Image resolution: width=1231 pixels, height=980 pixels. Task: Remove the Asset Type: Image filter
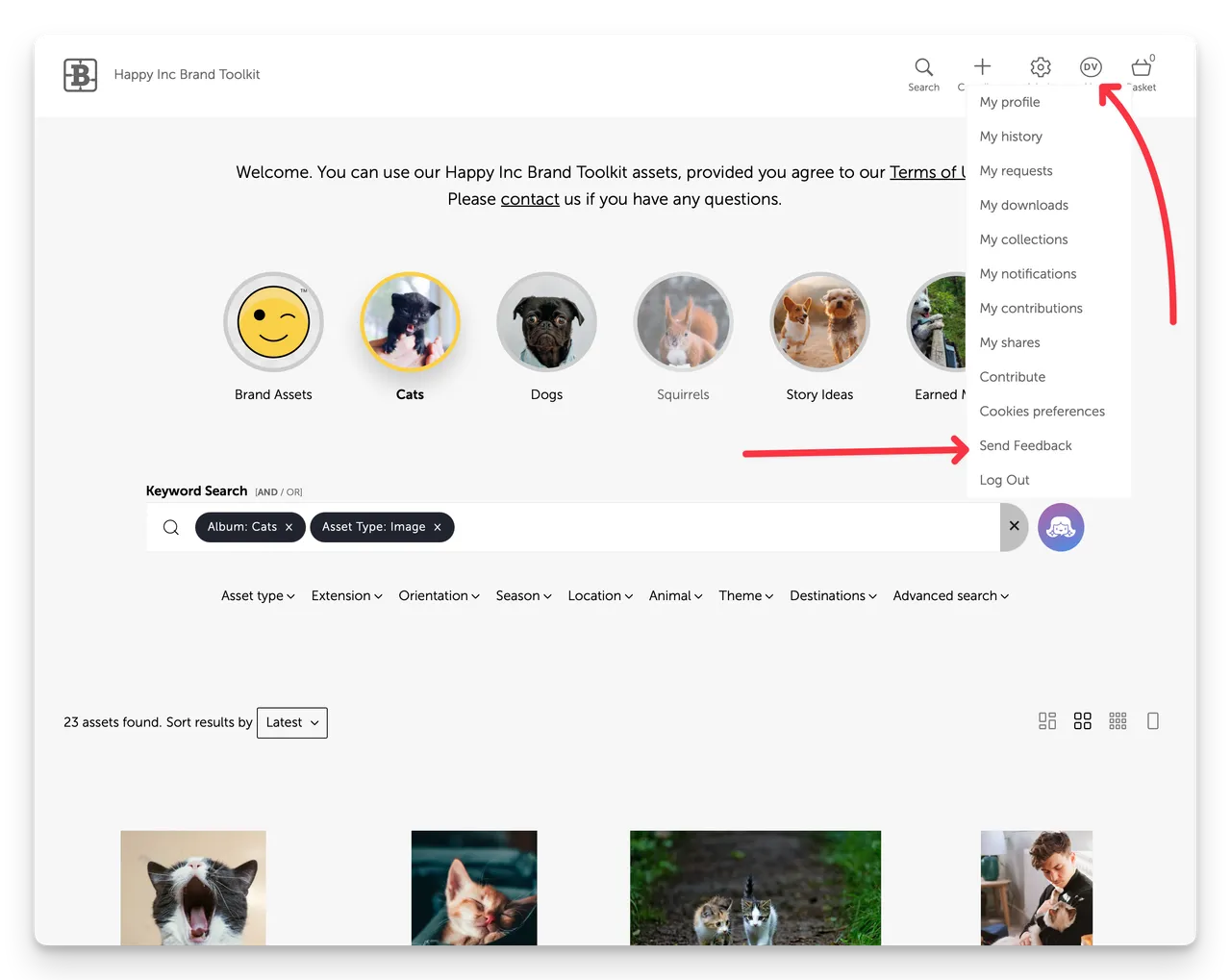pyautogui.click(x=438, y=527)
